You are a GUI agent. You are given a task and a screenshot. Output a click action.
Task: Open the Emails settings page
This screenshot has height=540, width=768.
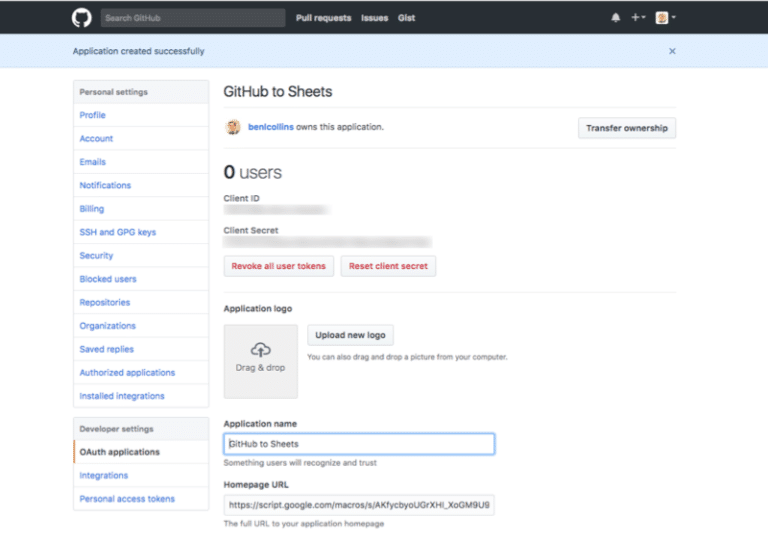click(141, 162)
